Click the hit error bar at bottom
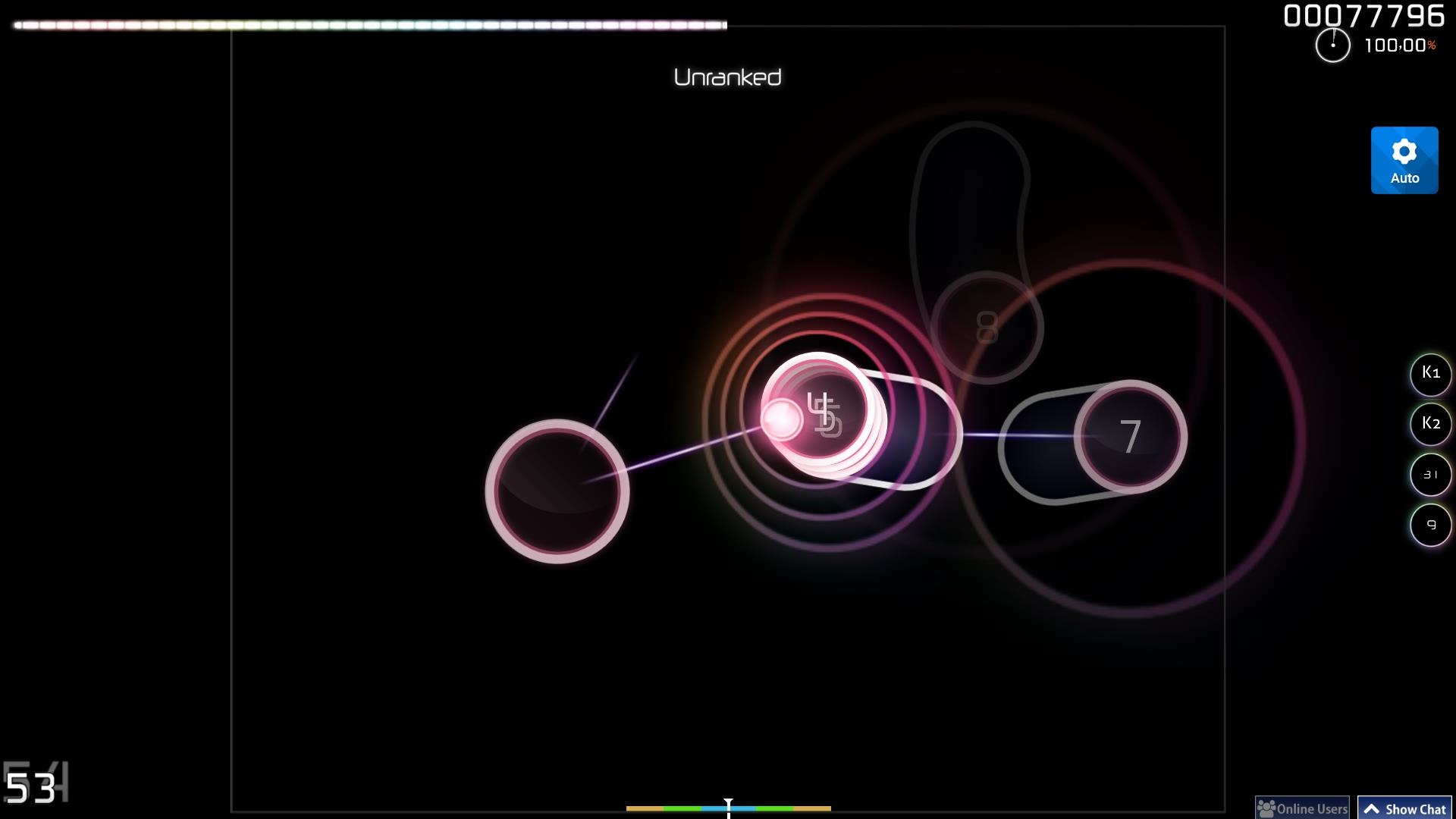This screenshot has height=819, width=1456. [728, 808]
